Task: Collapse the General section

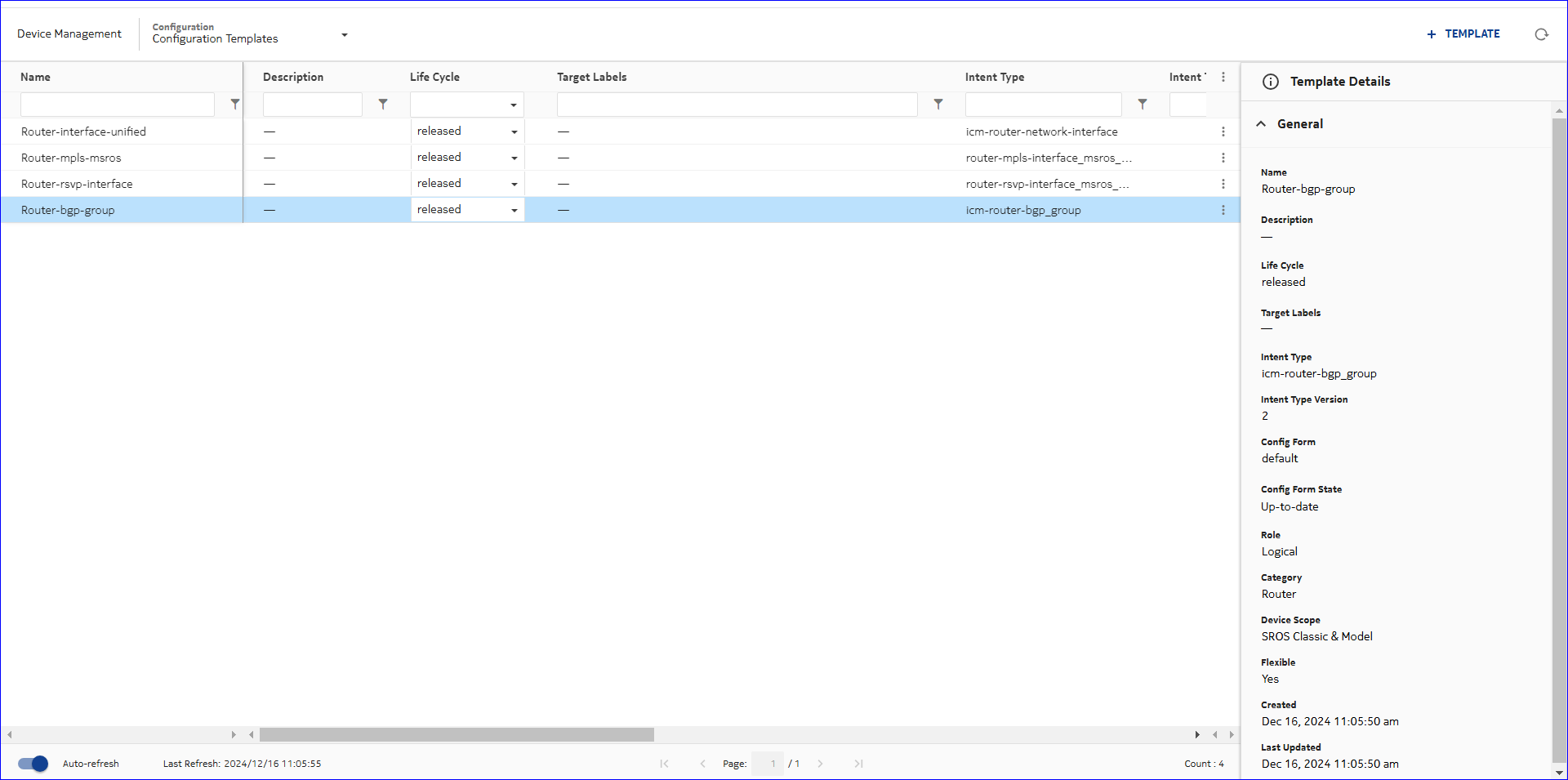Action: pyautogui.click(x=1261, y=124)
